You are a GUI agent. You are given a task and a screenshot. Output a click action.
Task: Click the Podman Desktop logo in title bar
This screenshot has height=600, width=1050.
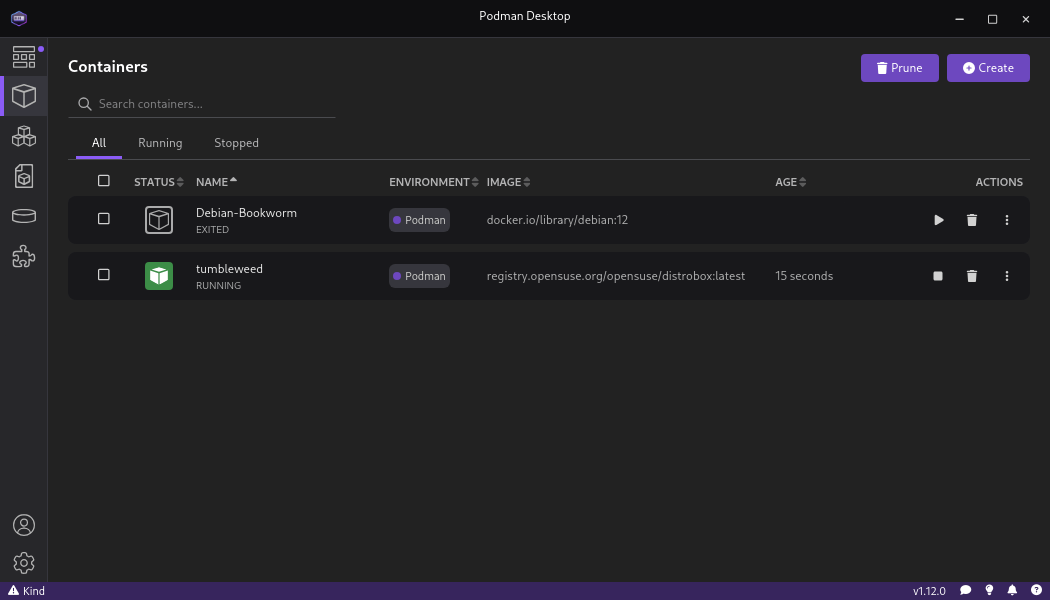coord(19,19)
